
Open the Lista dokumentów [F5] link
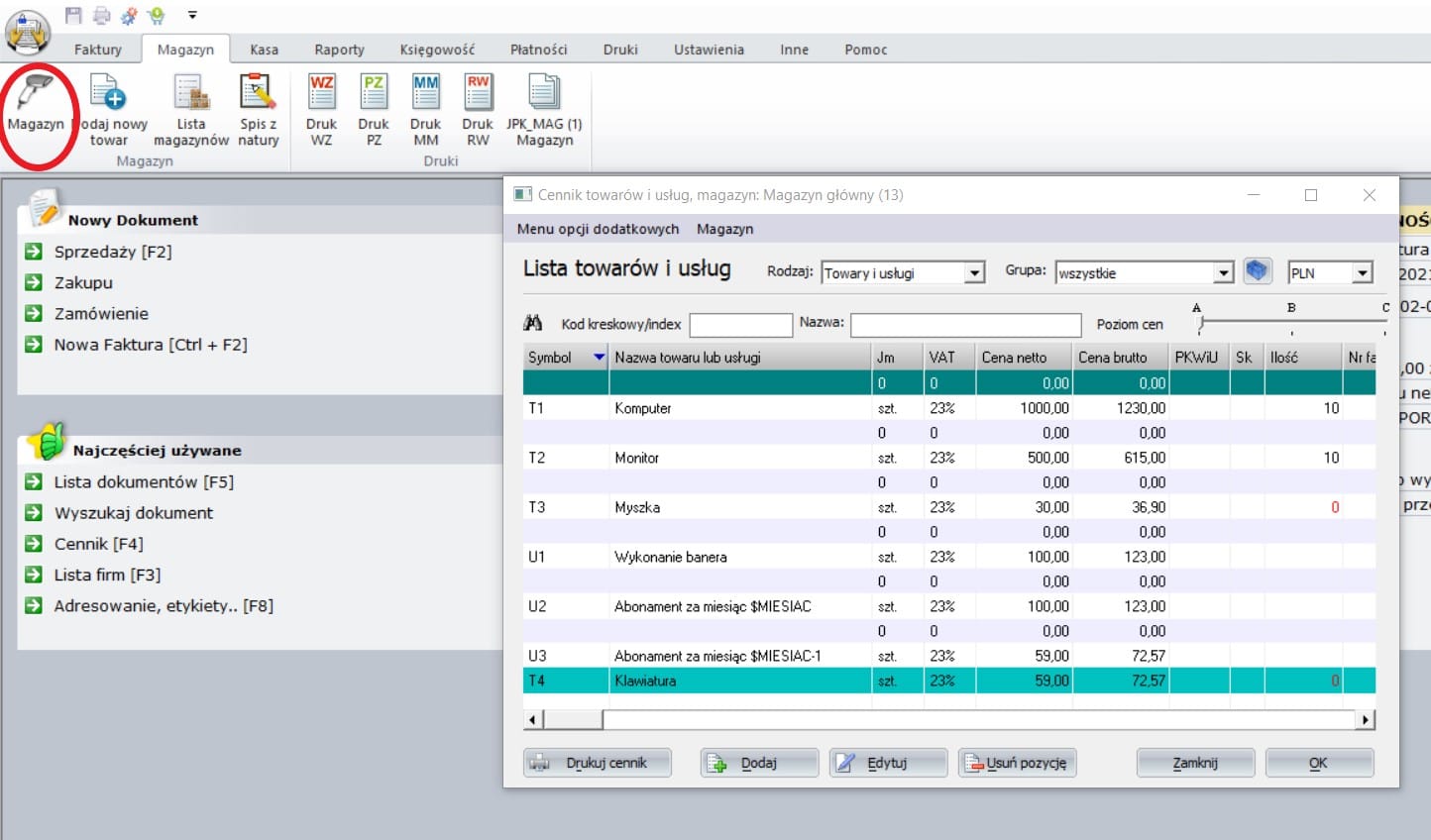pos(144,482)
